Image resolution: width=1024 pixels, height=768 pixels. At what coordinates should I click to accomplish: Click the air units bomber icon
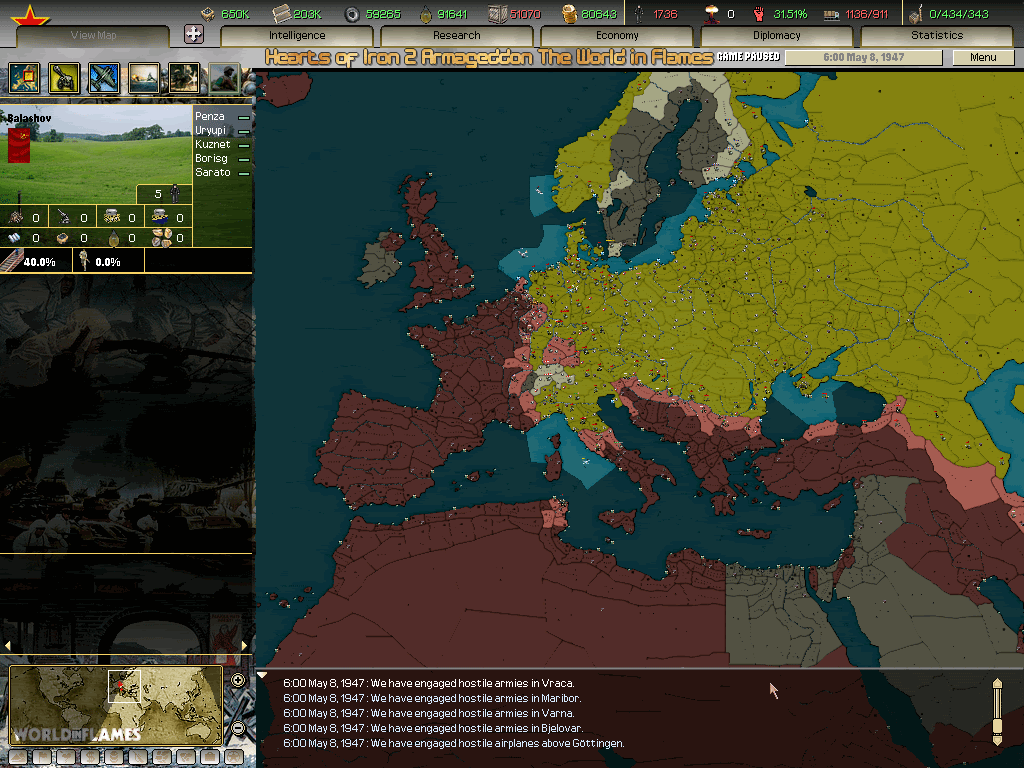[x=104, y=77]
